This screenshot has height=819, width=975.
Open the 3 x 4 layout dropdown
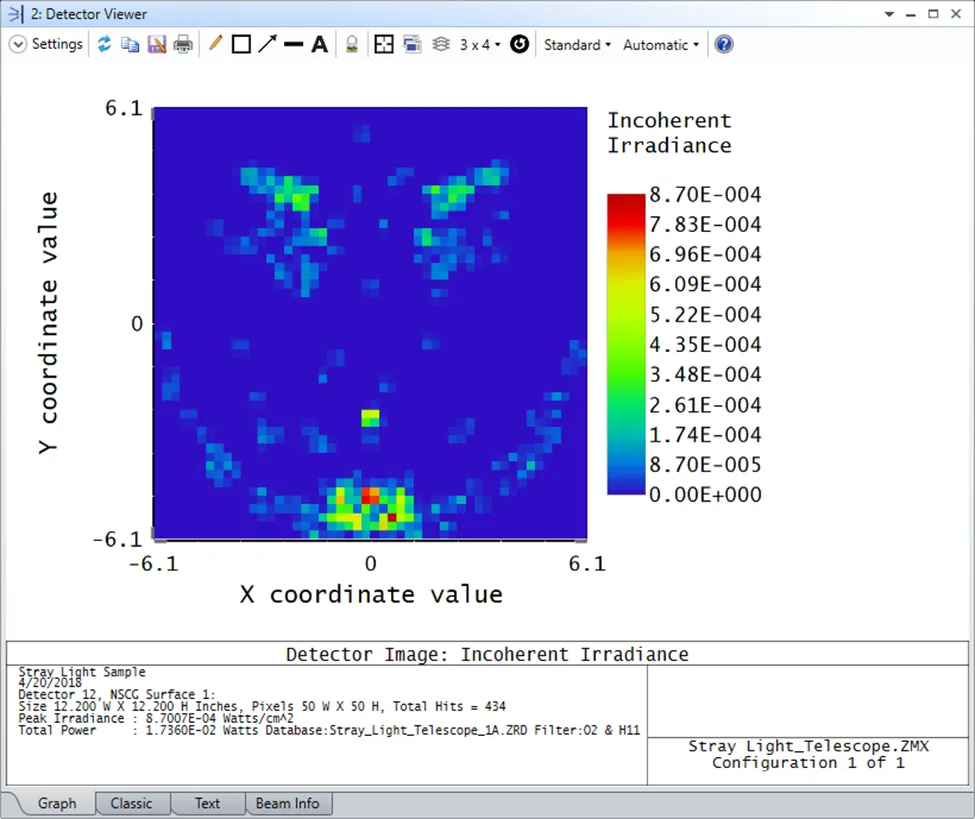coord(480,45)
